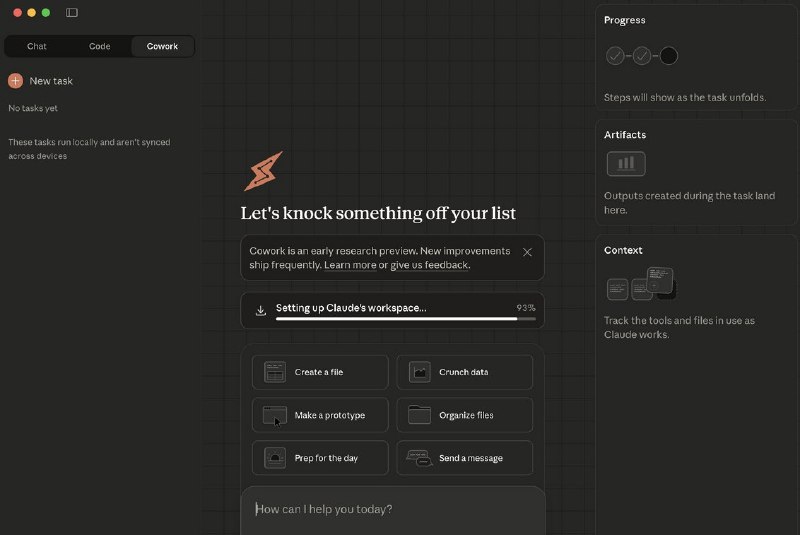Click the workspace setup progress bar
This screenshot has width=800, height=535.
[x=396, y=318]
